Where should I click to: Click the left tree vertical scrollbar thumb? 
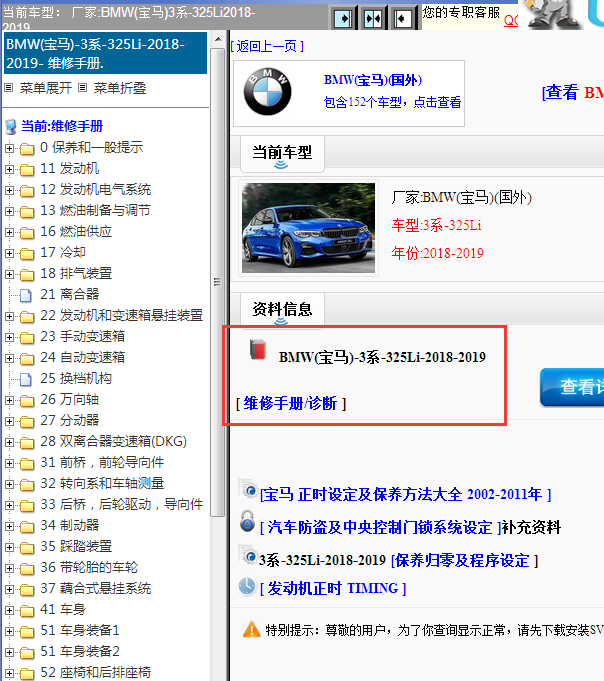click(x=217, y=282)
